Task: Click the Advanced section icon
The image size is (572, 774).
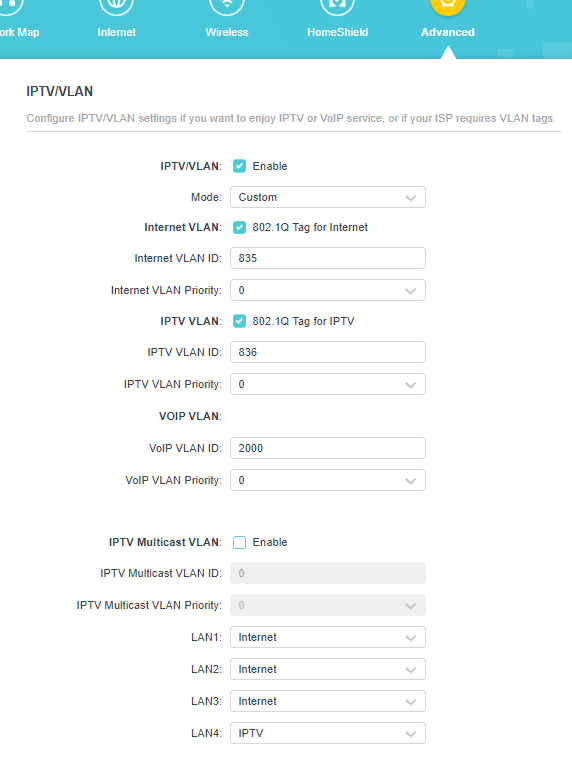Action: (x=448, y=6)
